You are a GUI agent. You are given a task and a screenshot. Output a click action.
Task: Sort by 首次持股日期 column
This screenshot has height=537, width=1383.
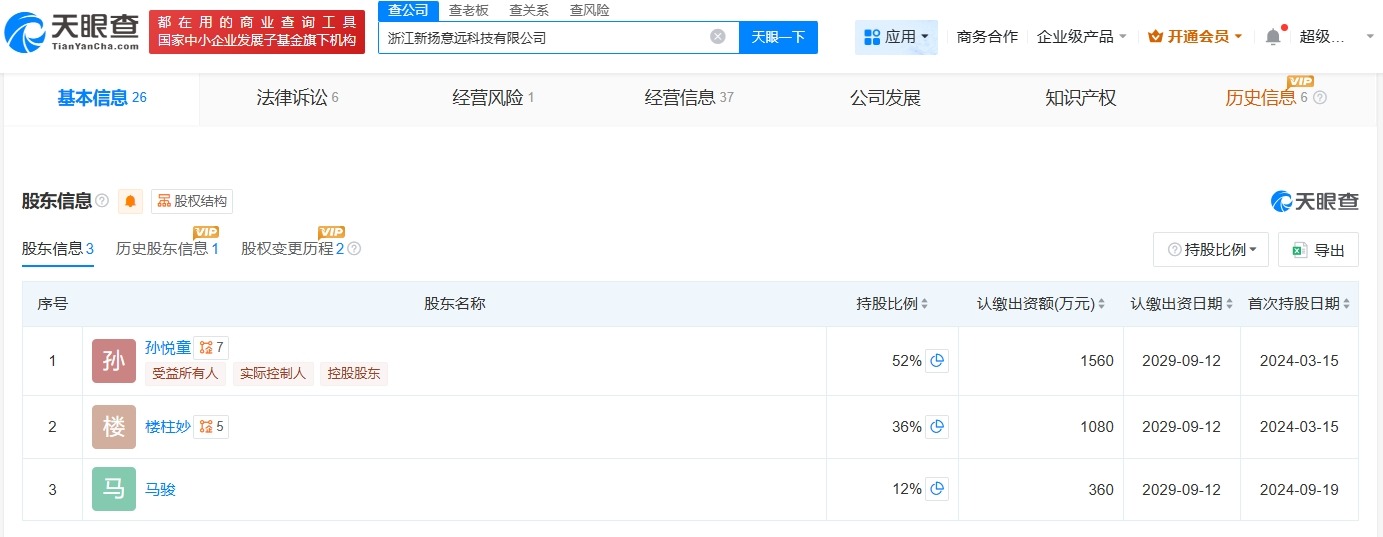point(1299,304)
